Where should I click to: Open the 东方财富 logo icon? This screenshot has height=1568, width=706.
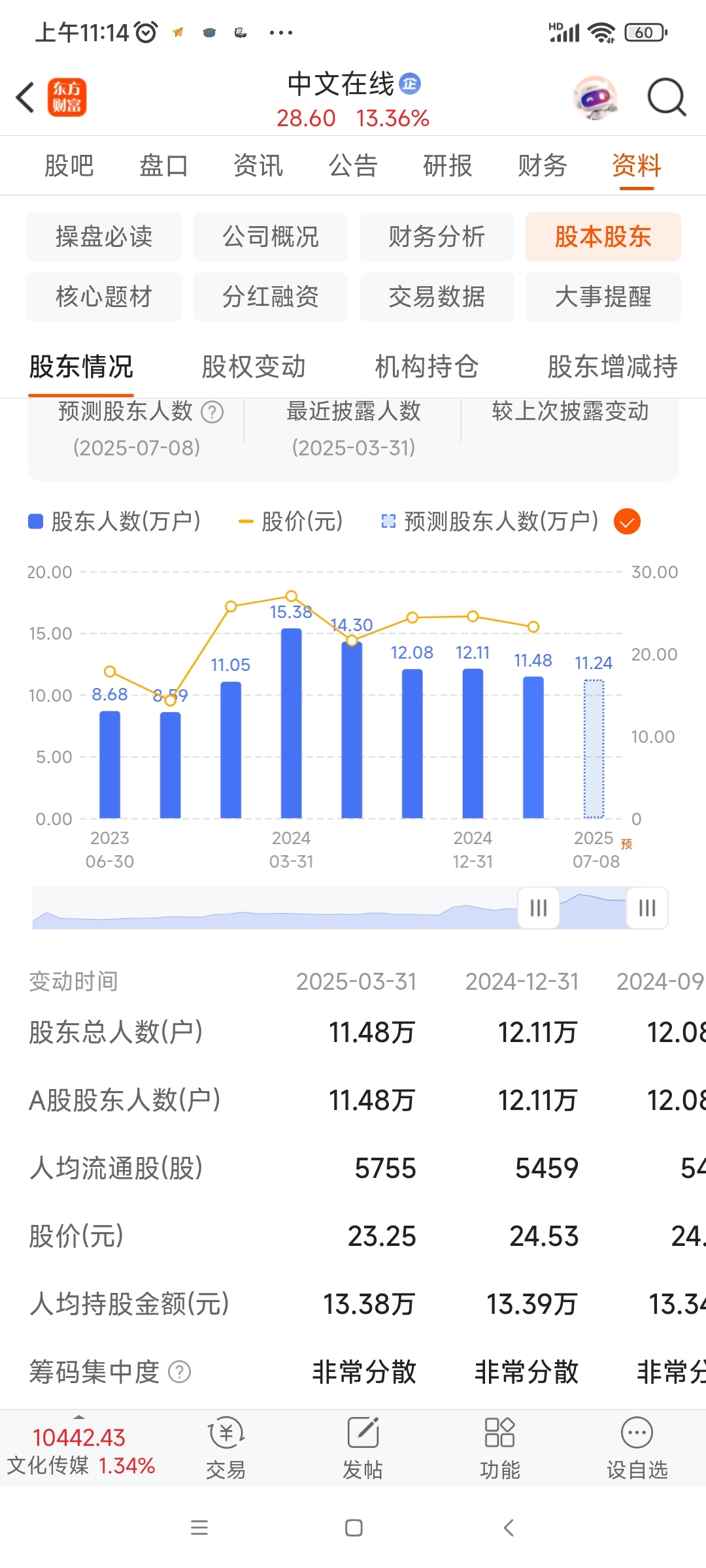(67, 98)
